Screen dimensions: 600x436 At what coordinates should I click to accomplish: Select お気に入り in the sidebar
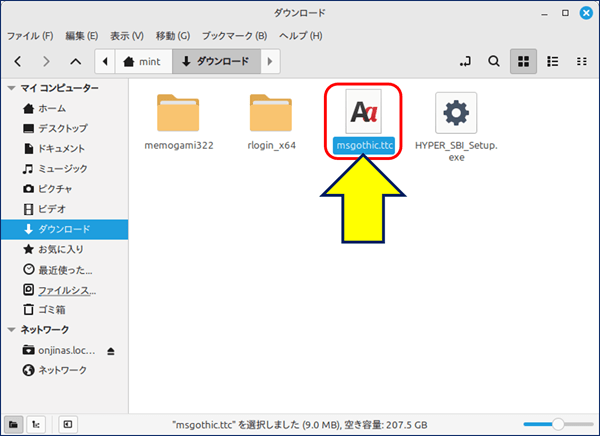click(64, 250)
